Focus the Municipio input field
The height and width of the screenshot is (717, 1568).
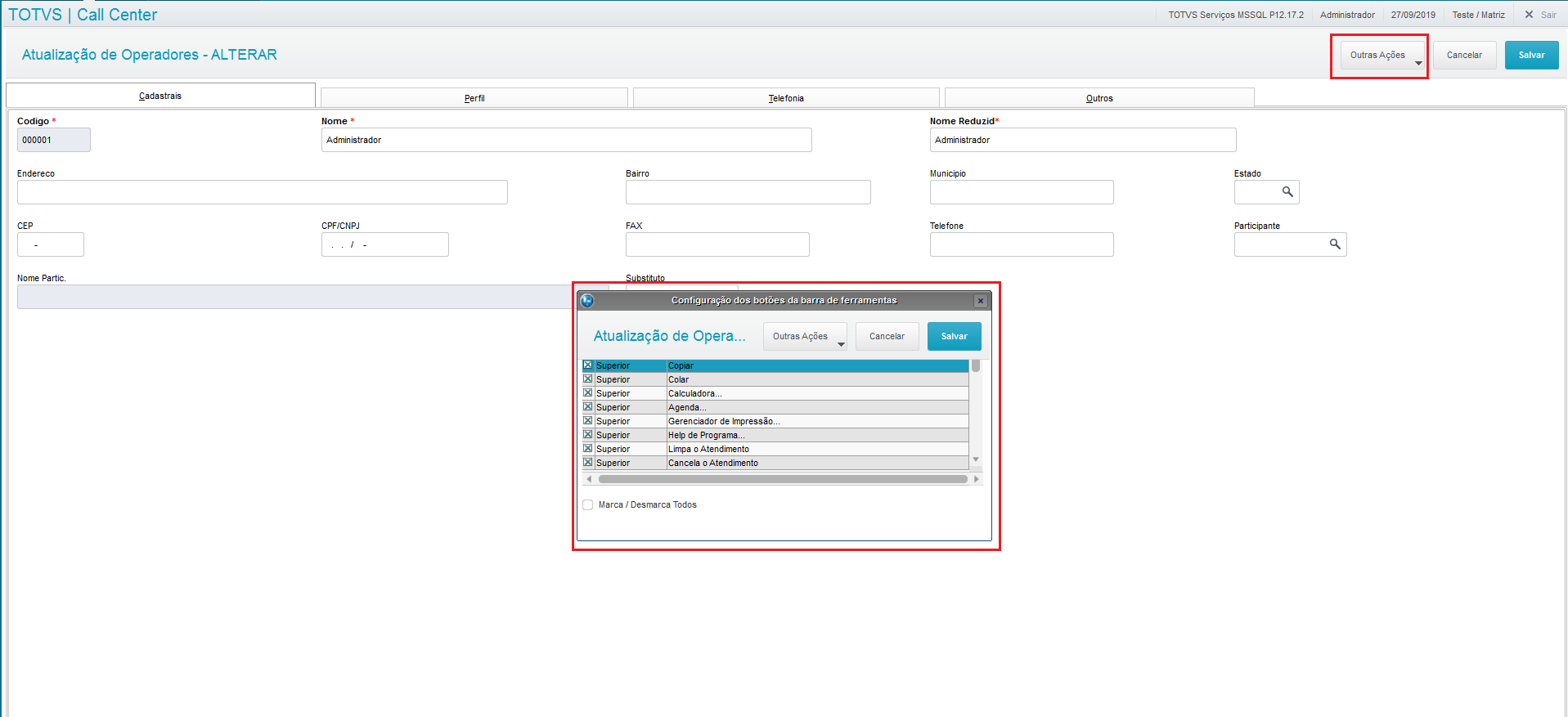1022,192
